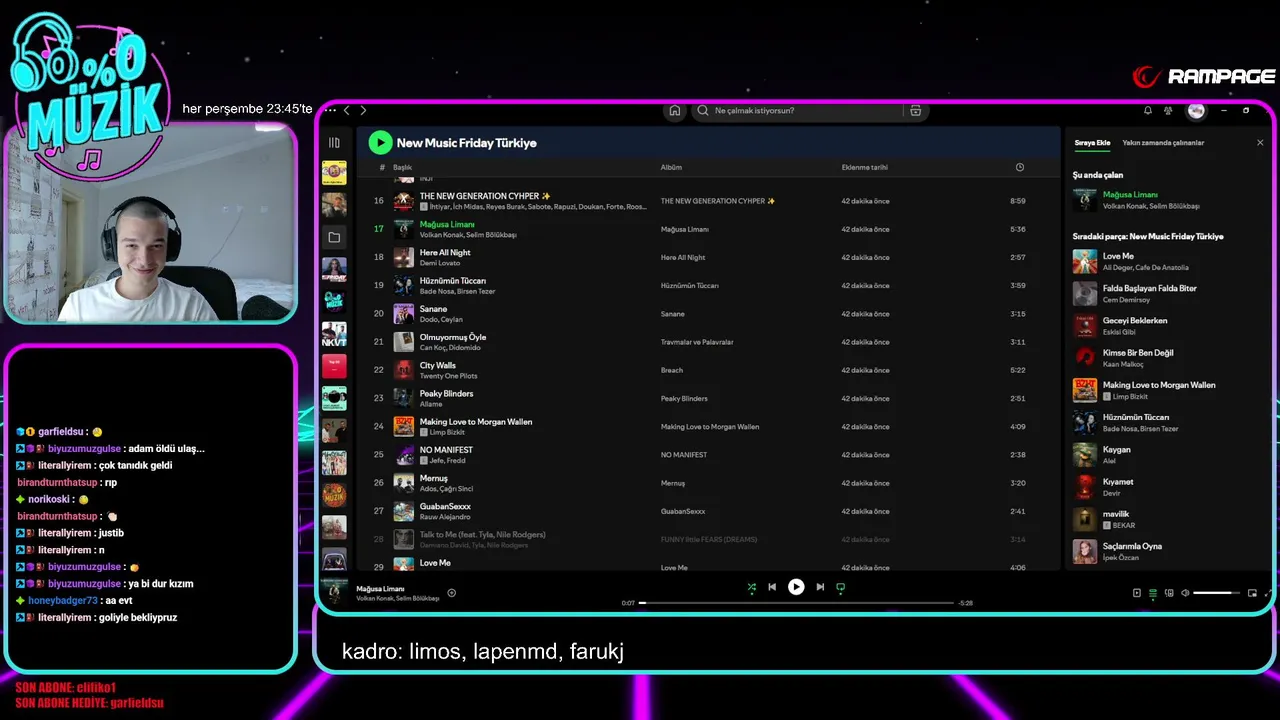This screenshot has width=1280, height=720.
Task: Open THE NEW GENERATION CYHPER album link
Action: (717, 201)
